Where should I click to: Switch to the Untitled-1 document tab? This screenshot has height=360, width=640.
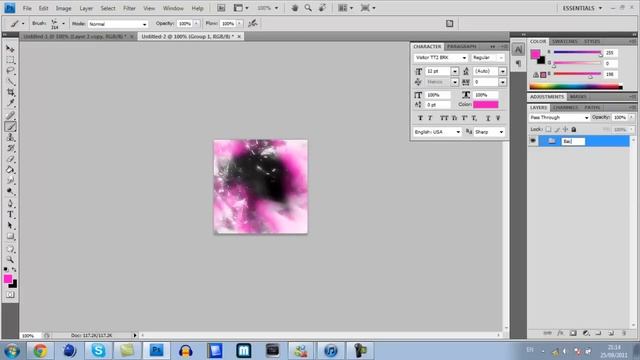click(75, 36)
